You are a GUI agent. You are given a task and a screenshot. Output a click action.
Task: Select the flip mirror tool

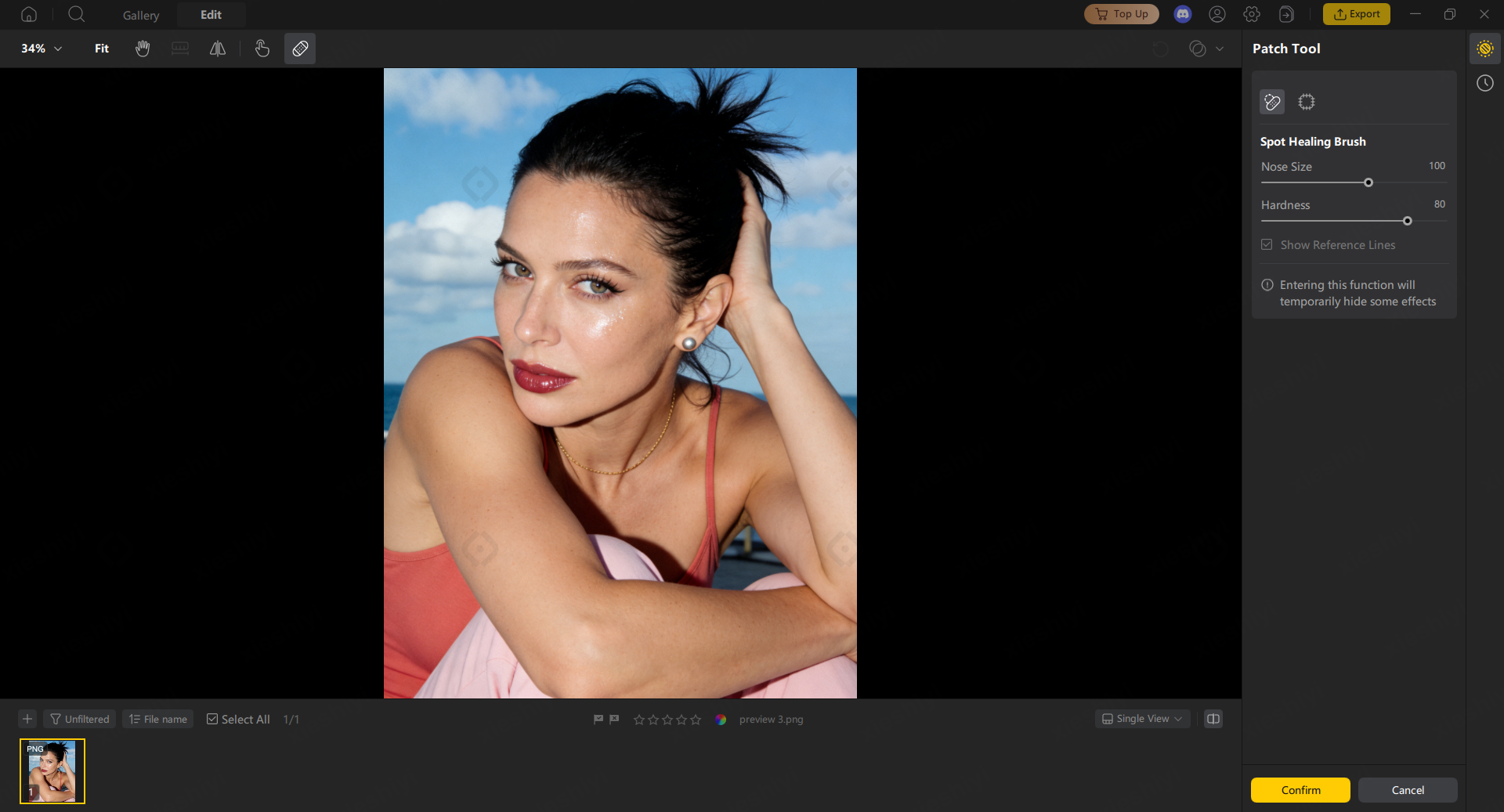tap(218, 49)
